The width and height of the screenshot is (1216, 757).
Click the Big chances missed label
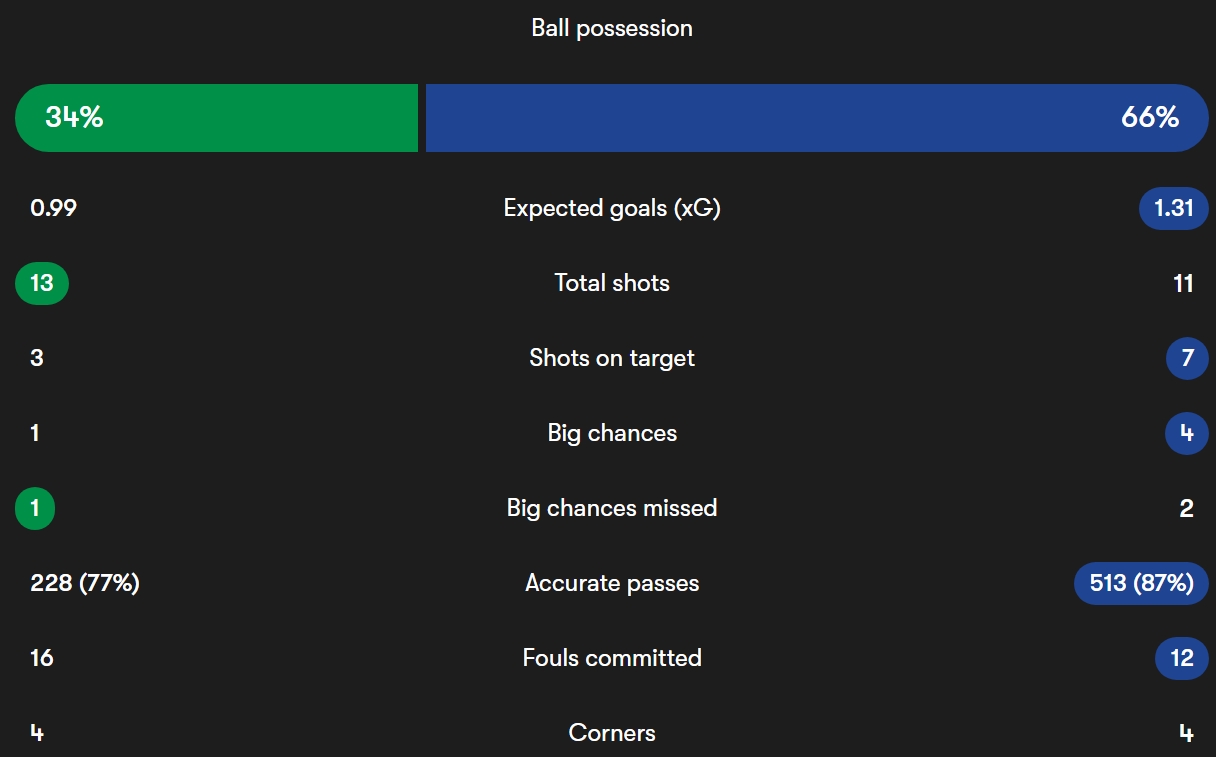[x=612, y=508]
